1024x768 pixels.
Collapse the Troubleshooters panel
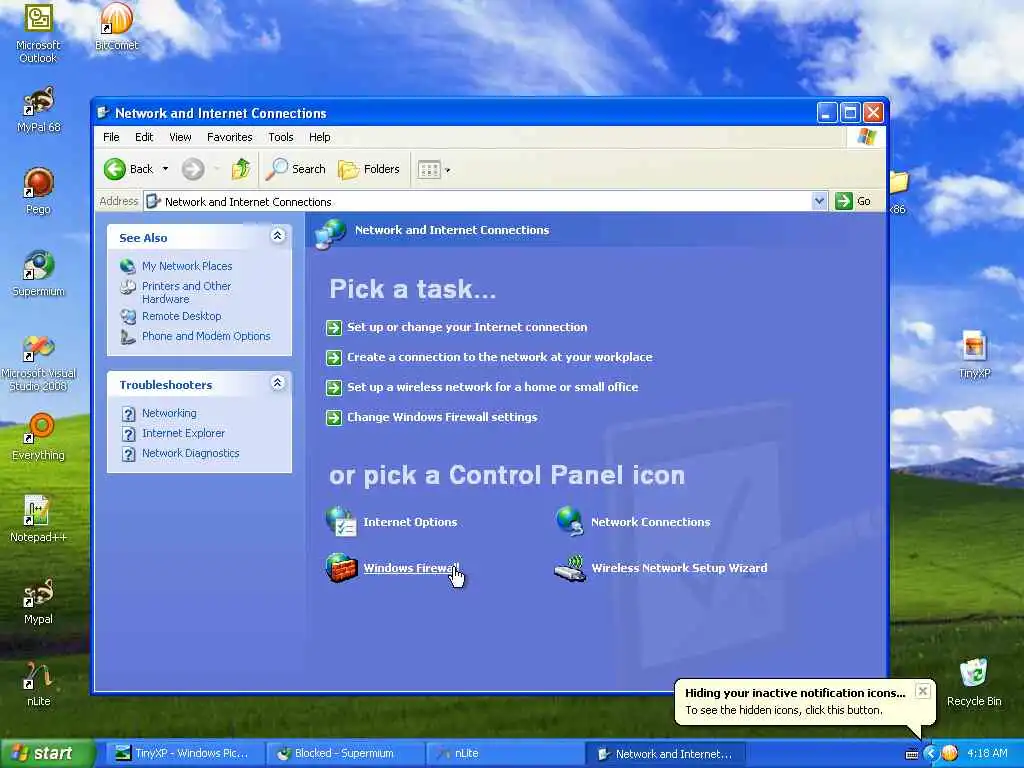point(278,383)
